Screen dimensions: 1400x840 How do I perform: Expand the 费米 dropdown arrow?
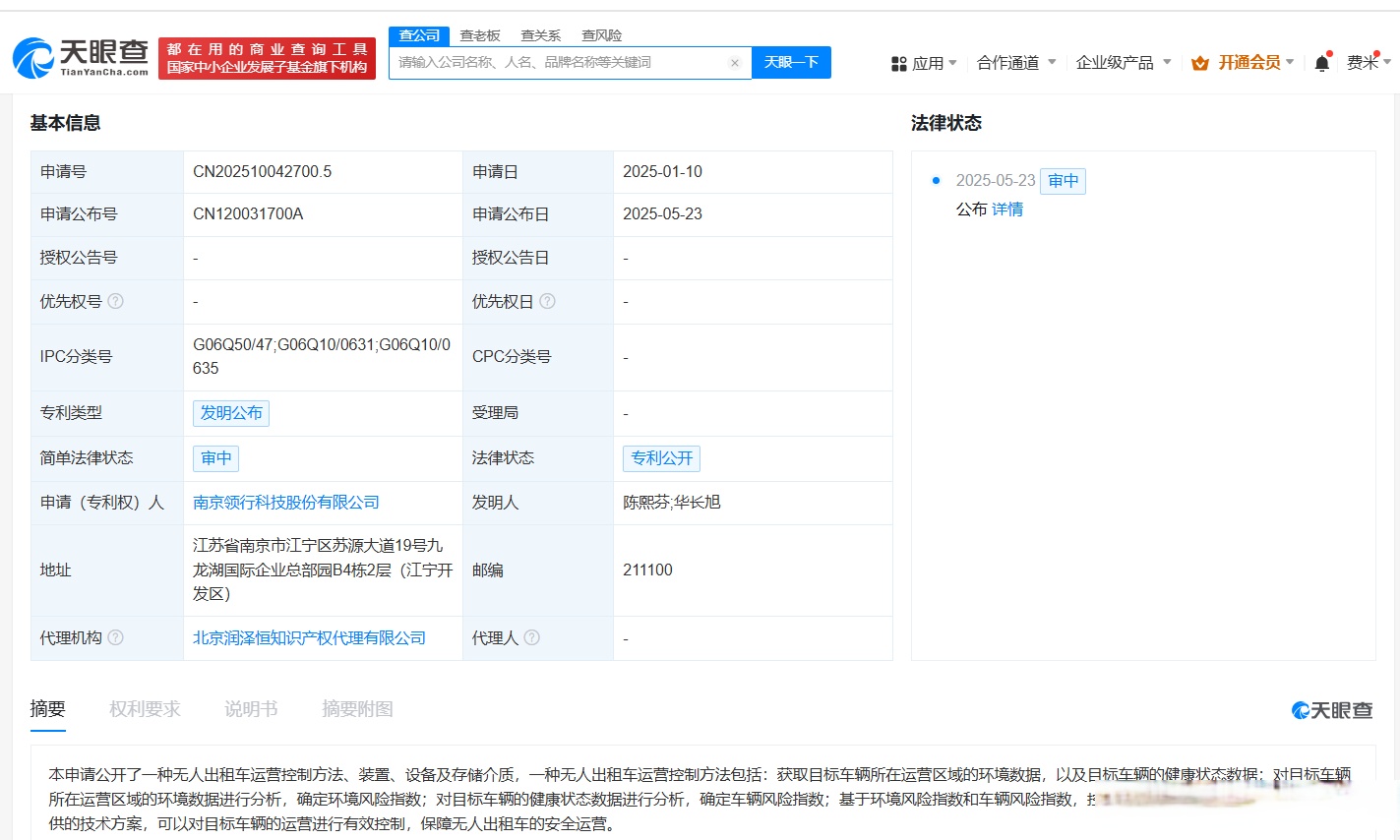tap(1386, 62)
